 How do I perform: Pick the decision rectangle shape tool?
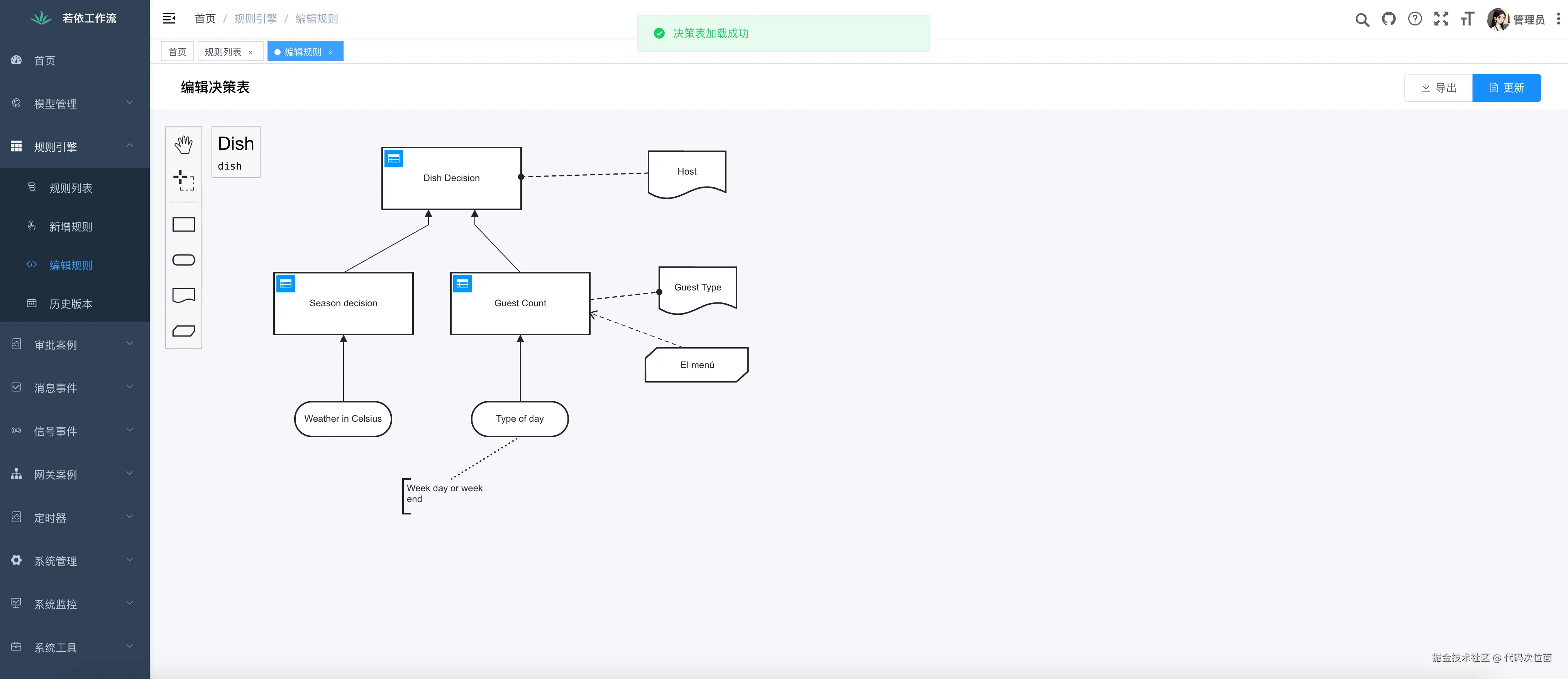[x=183, y=225]
